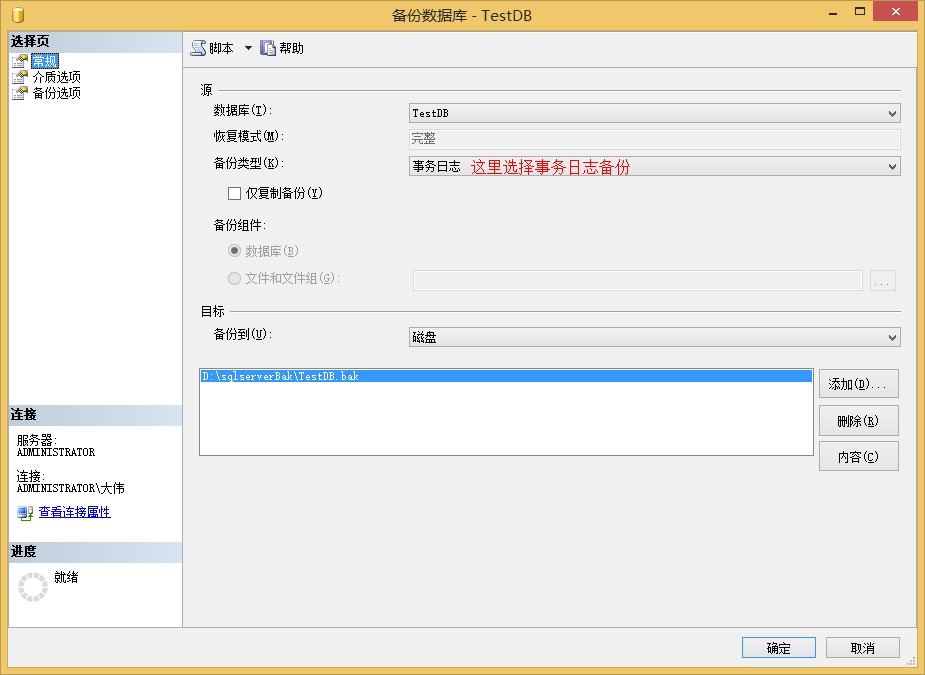
Task: Click the ellipsis browse button
Action: (x=883, y=280)
